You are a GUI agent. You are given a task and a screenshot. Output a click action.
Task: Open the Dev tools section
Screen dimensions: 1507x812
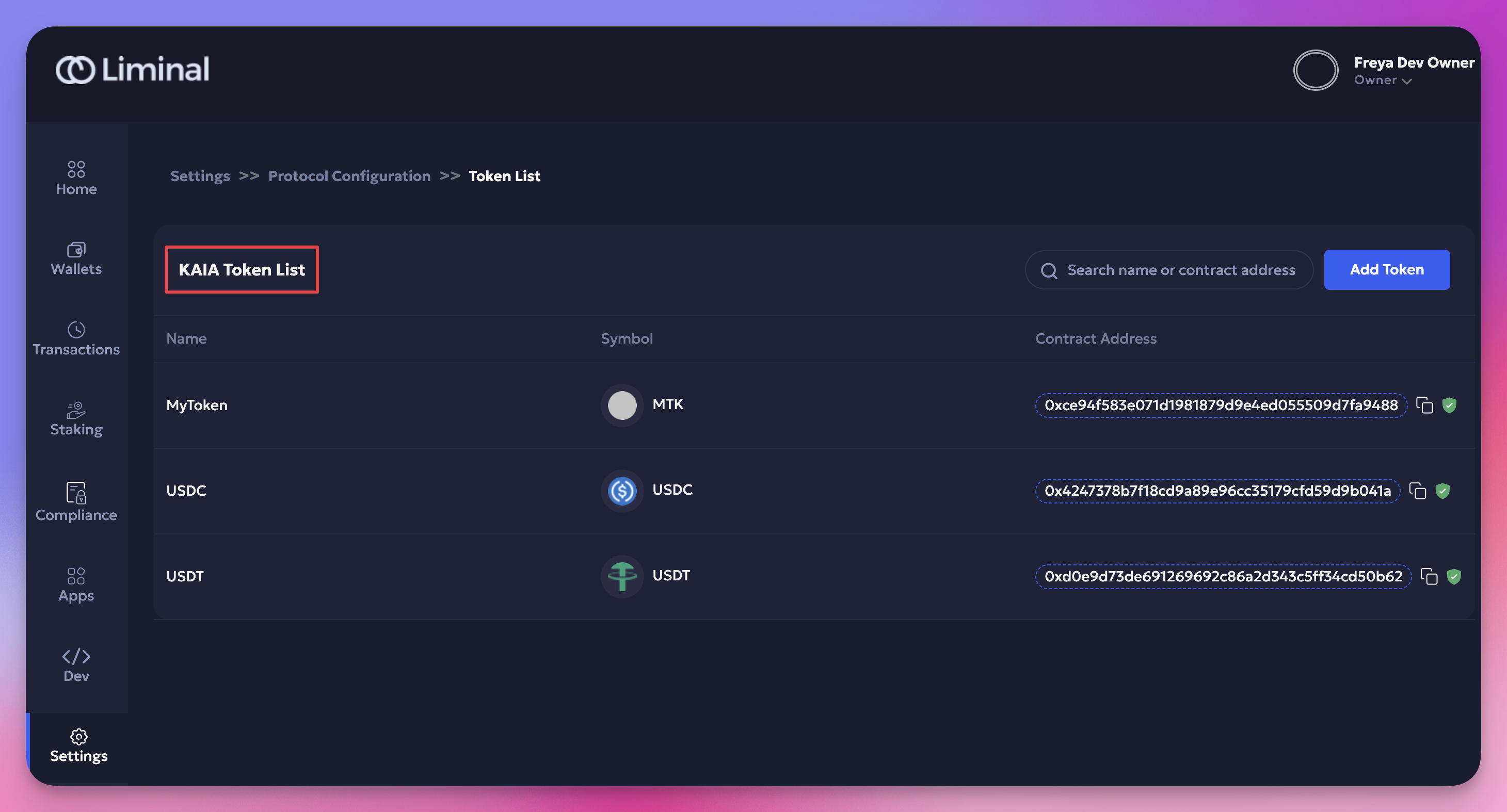coord(76,665)
